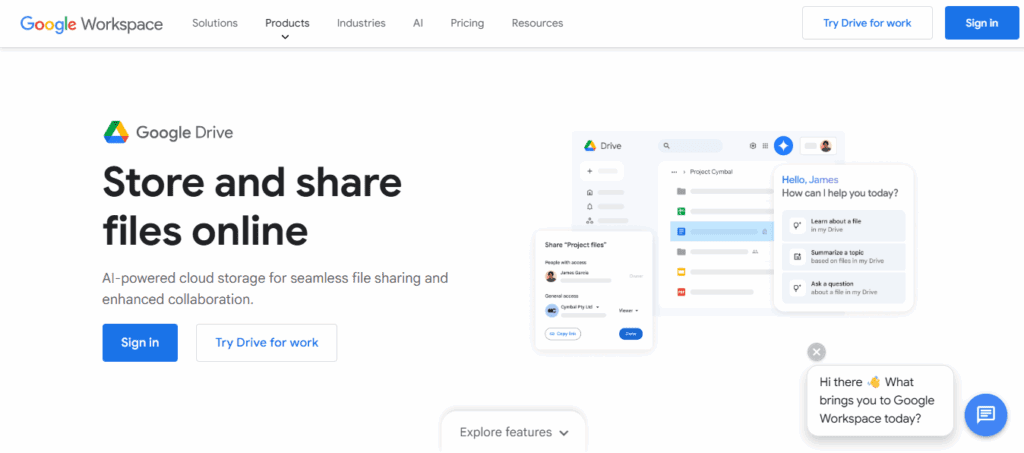Click the apps grid icon in Drive illustration
1024x453 pixels.
click(765, 146)
